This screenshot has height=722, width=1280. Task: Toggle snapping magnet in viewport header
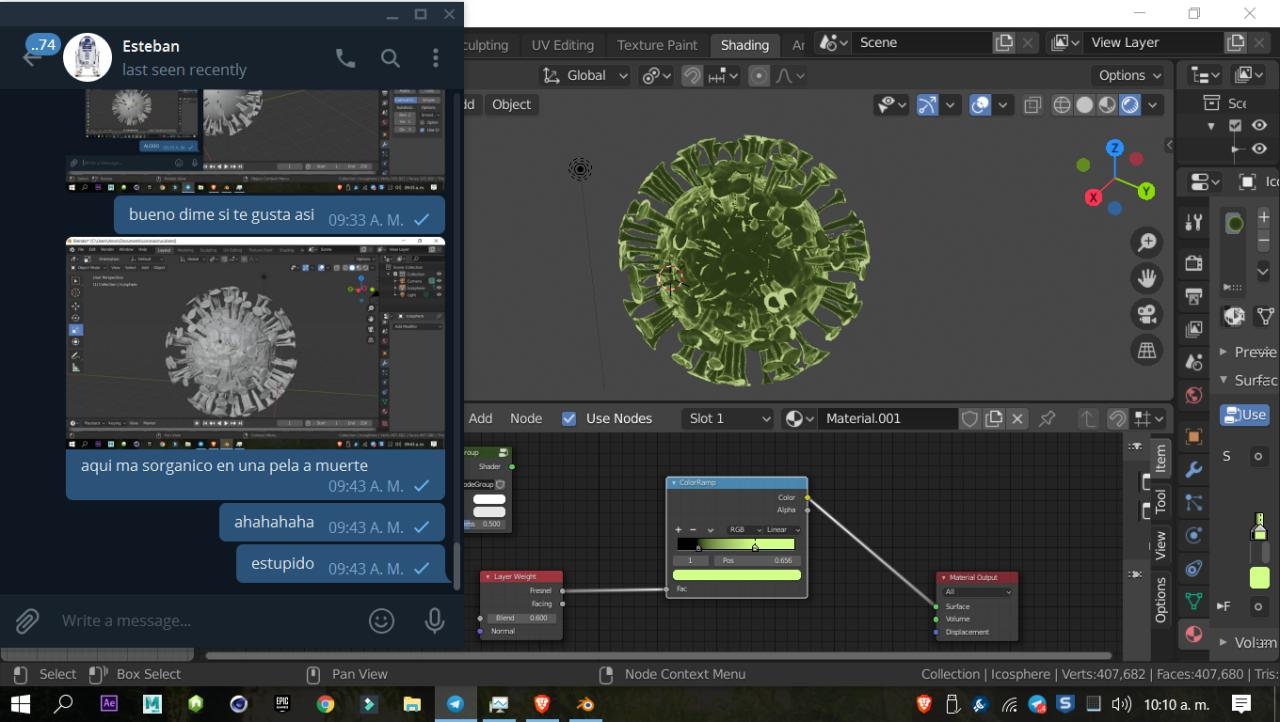pos(692,75)
